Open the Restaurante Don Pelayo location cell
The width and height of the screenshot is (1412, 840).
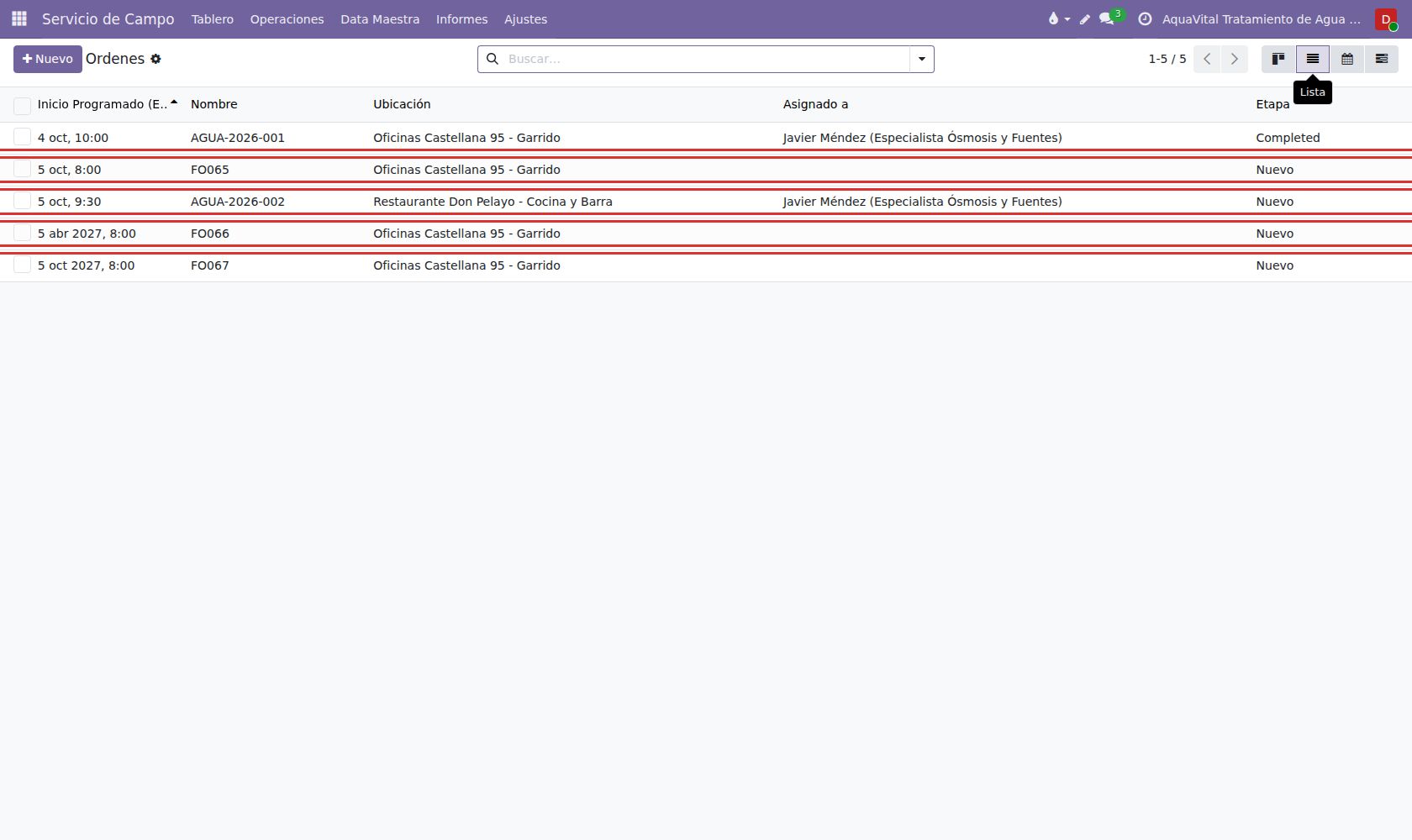pos(493,202)
